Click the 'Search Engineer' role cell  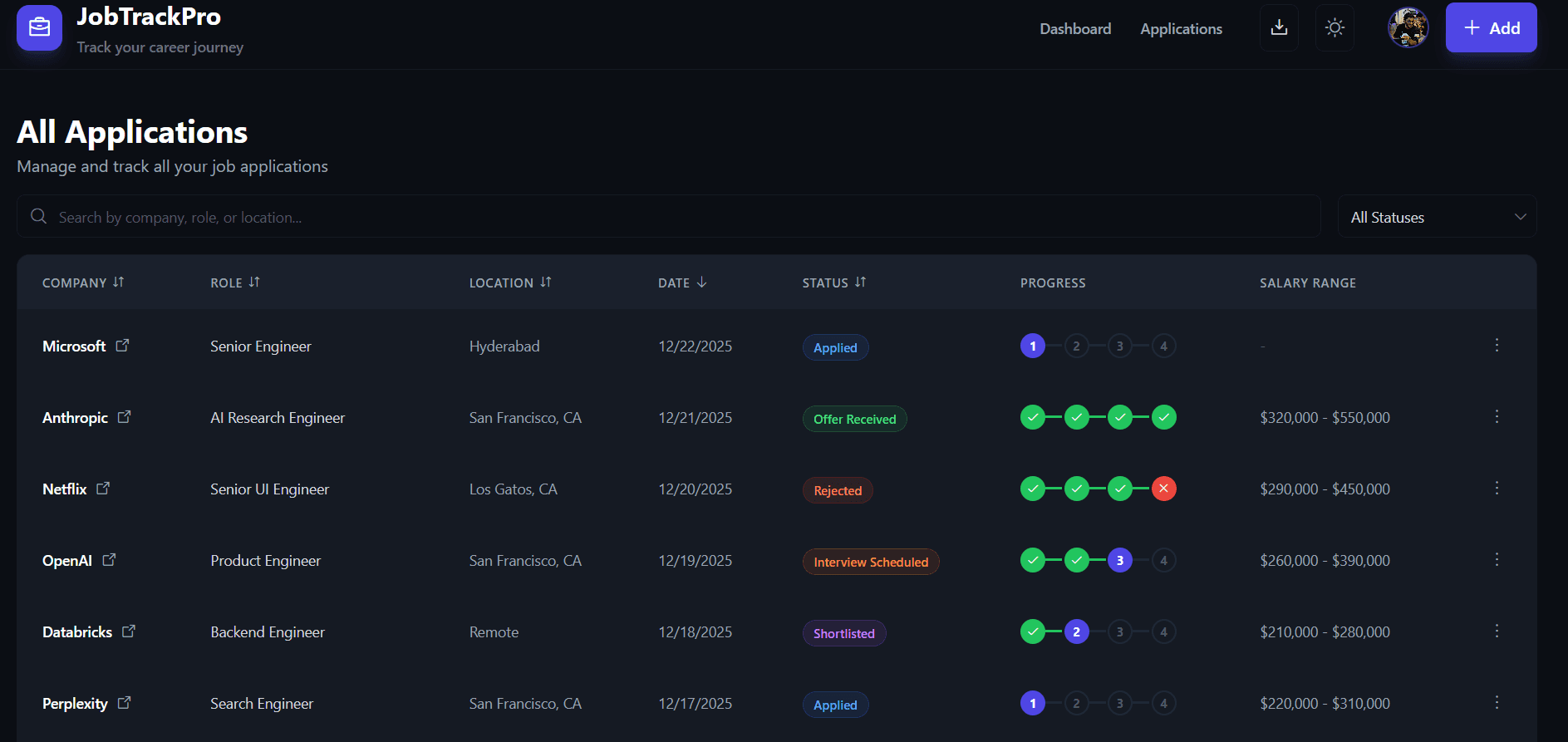pos(262,703)
